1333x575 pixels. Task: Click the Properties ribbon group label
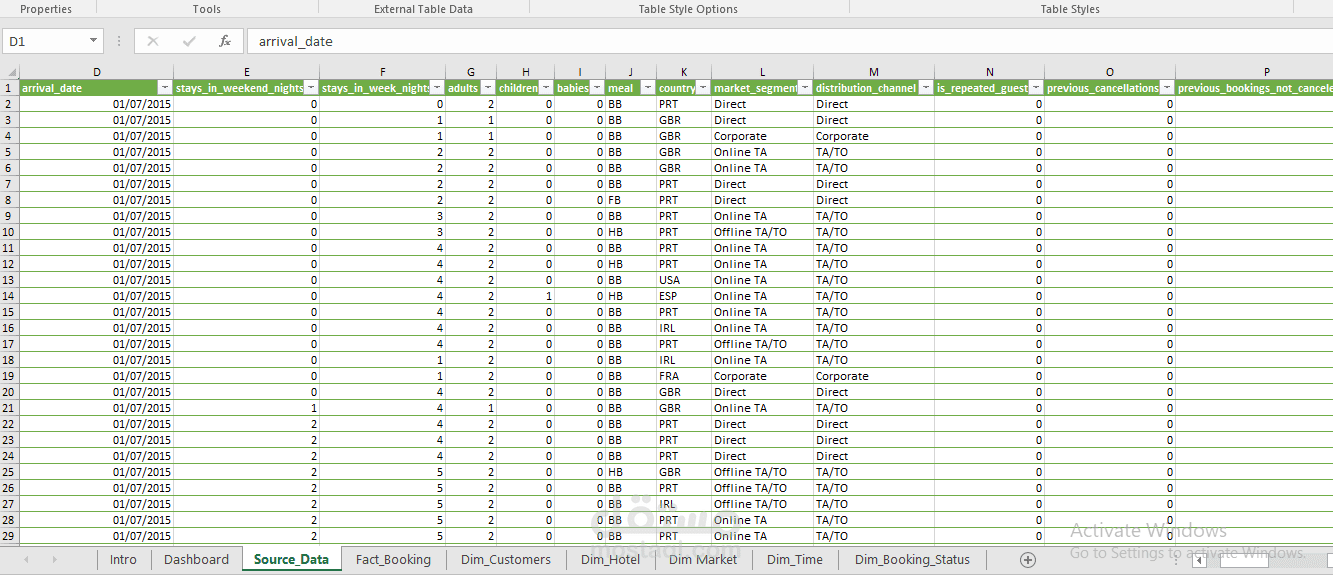pos(46,9)
